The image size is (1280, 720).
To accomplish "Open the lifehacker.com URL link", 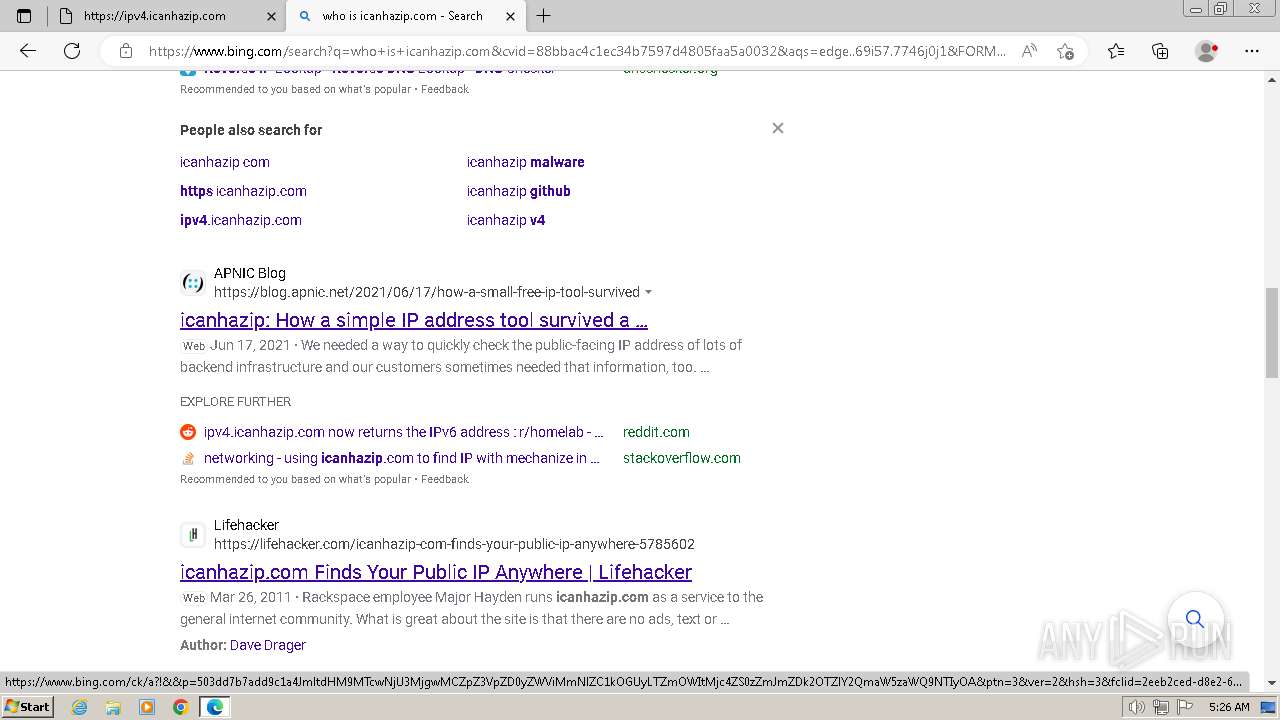I will pyautogui.click(x=454, y=544).
